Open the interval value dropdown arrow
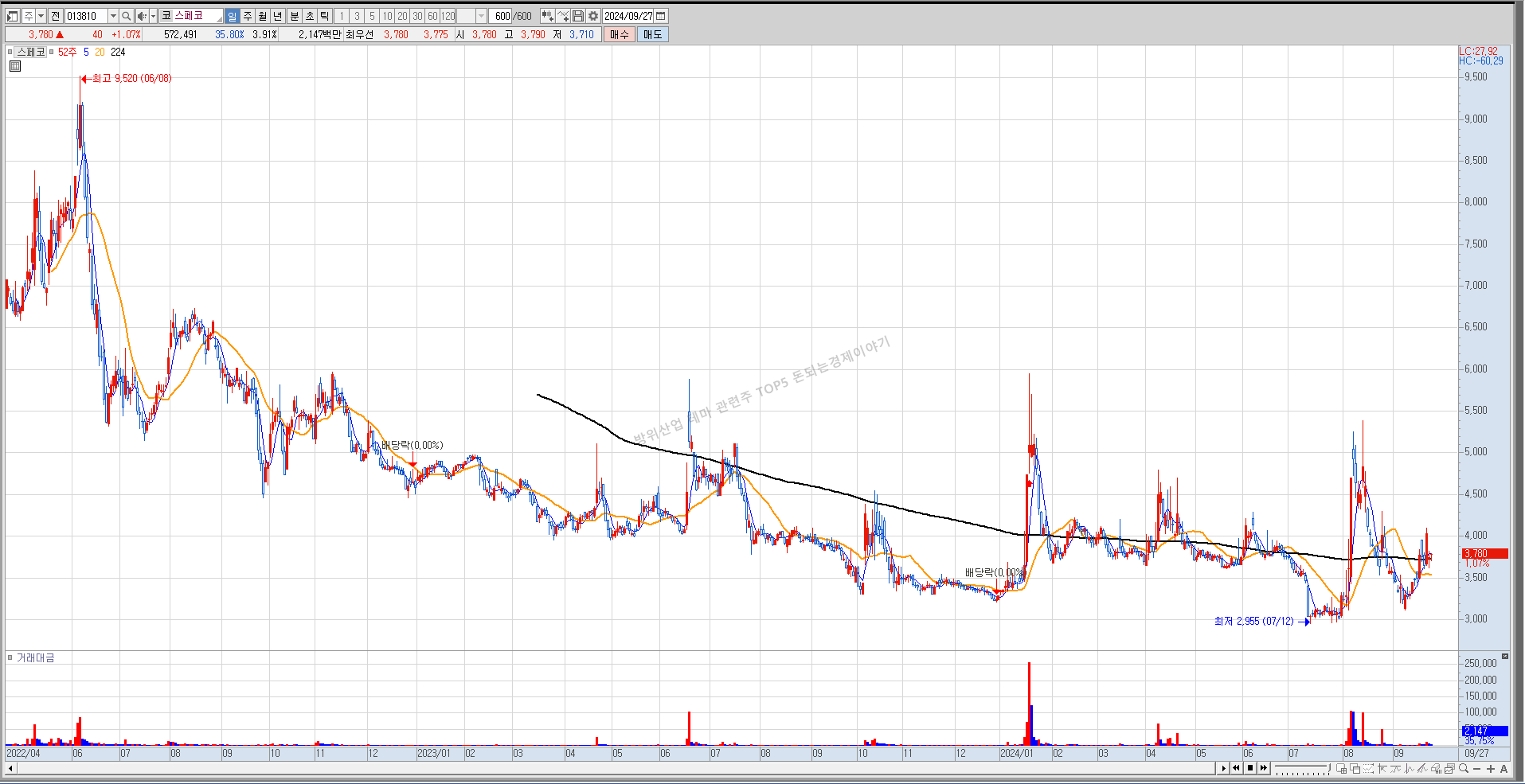Screen dimensions: 1525x784 [481, 16]
